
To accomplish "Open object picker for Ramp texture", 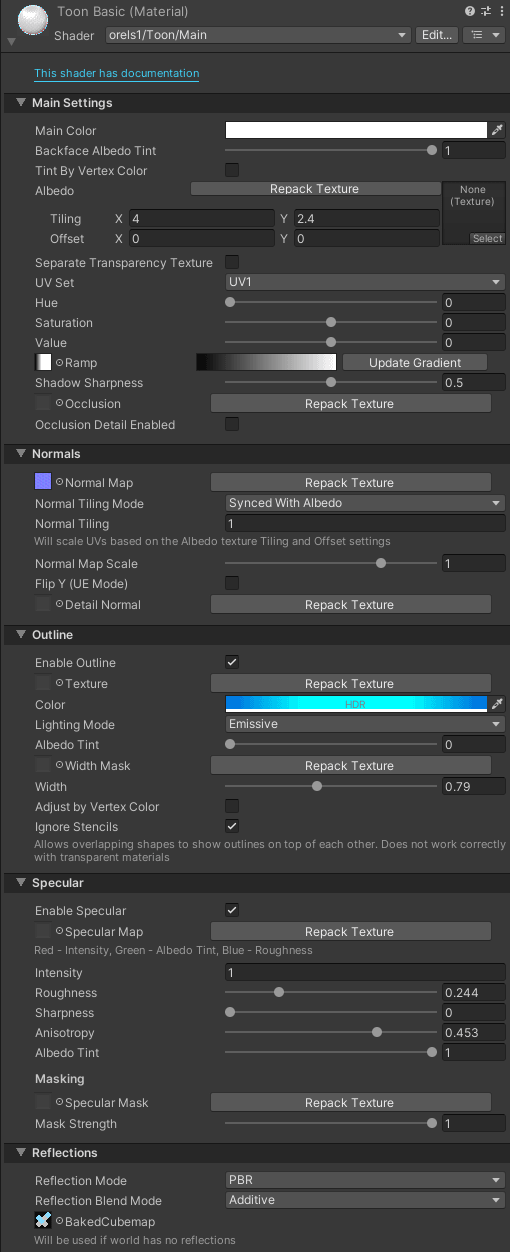I will [x=59, y=363].
